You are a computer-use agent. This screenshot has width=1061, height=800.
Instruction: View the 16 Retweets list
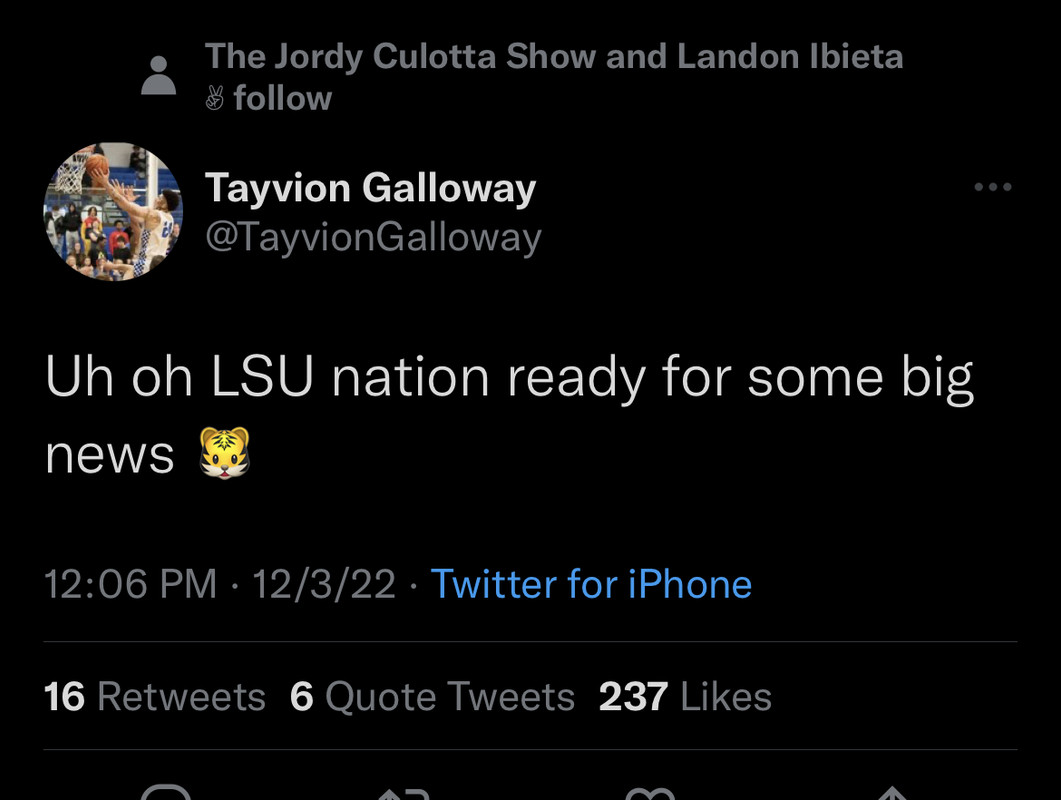point(154,696)
